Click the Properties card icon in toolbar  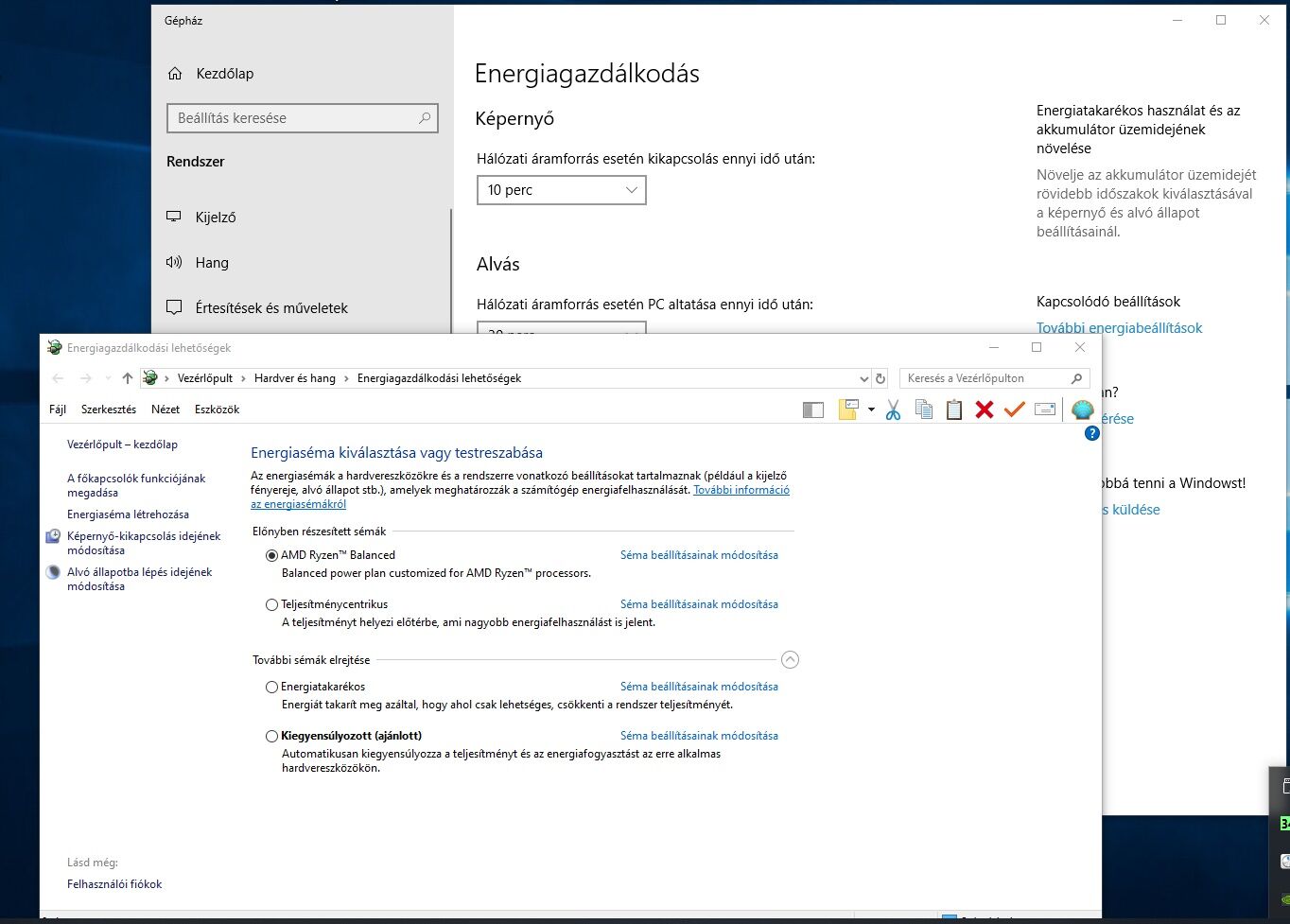click(x=1045, y=410)
